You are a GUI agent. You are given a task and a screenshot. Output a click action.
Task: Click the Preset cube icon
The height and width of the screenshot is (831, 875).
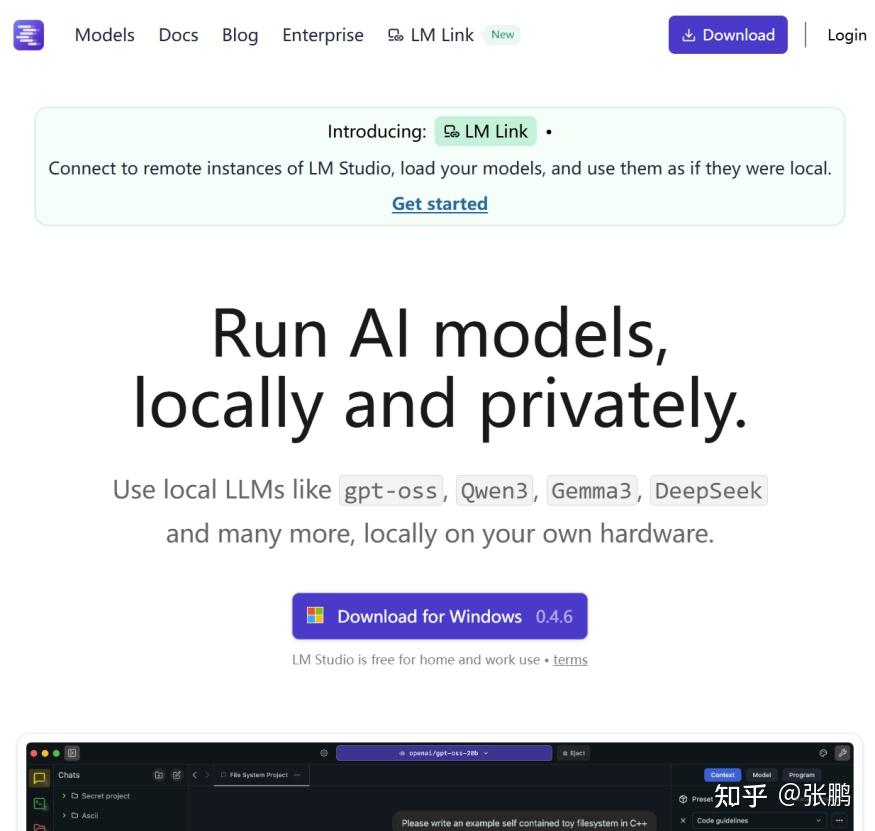[683, 799]
